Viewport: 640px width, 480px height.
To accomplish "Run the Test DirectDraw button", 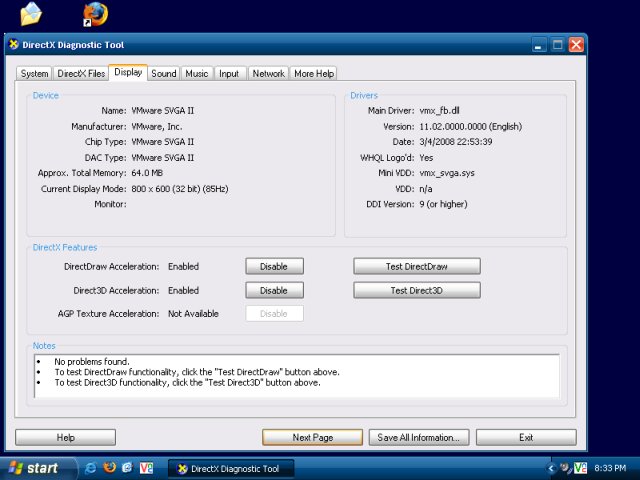I will point(416,266).
